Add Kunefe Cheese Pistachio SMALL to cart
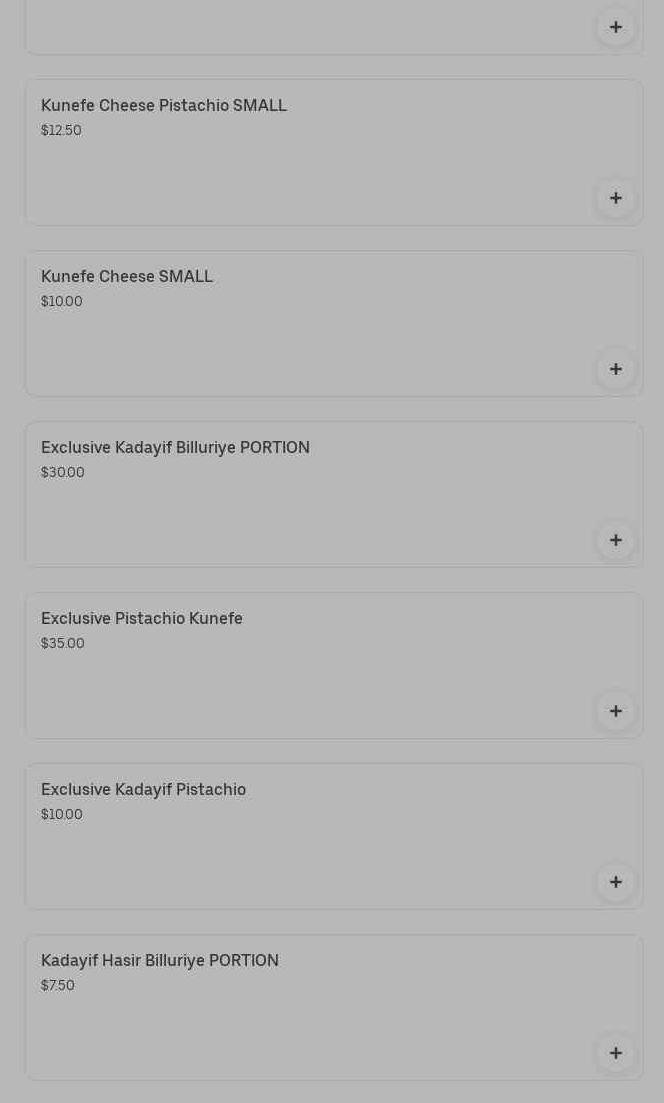The height and width of the screenshot is (1103, 664). [615, 198]
